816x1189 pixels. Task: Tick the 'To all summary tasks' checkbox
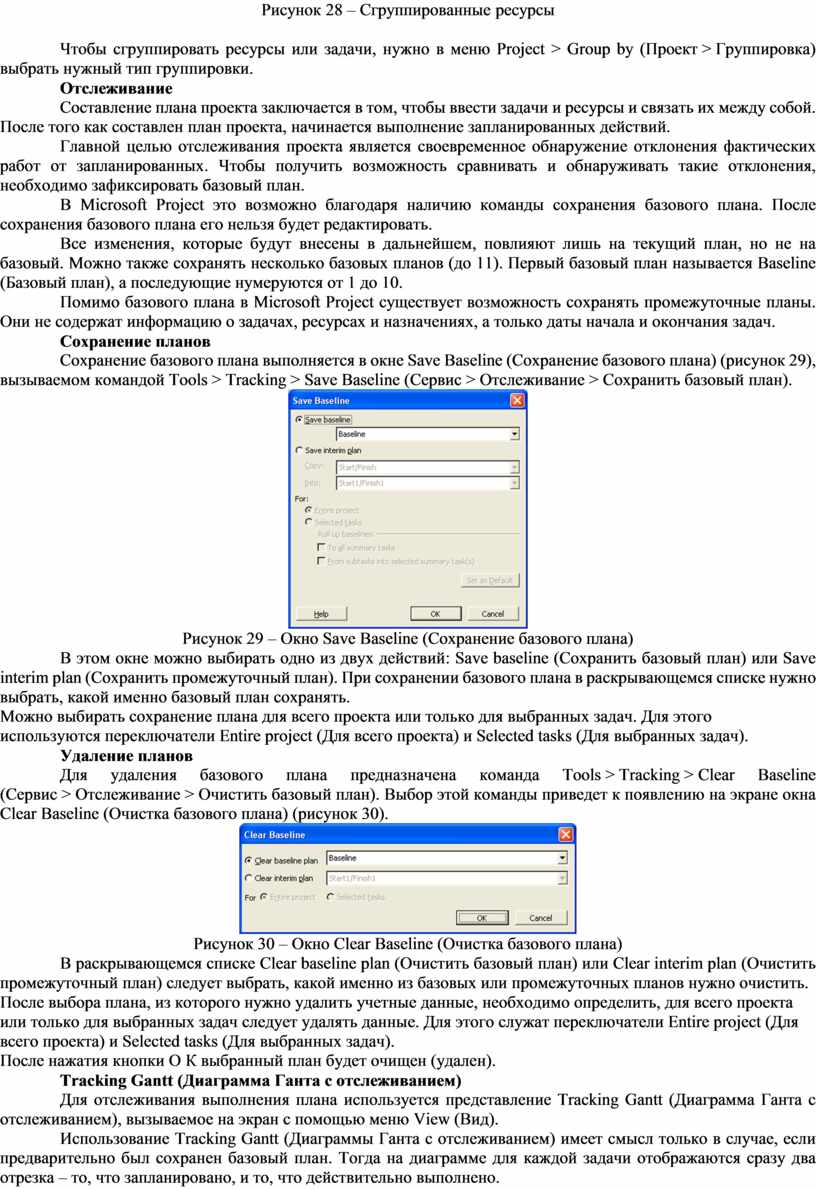click(x=321, y=547)
